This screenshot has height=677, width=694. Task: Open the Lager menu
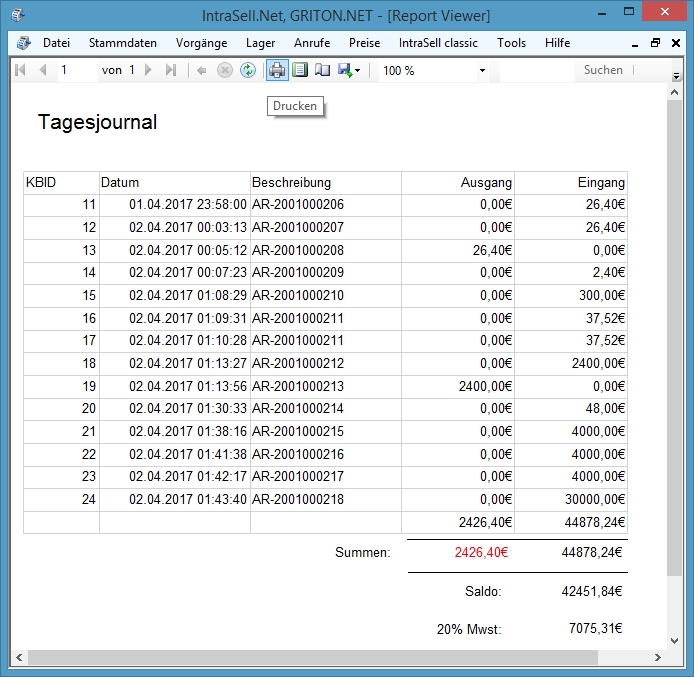(260, 43)
